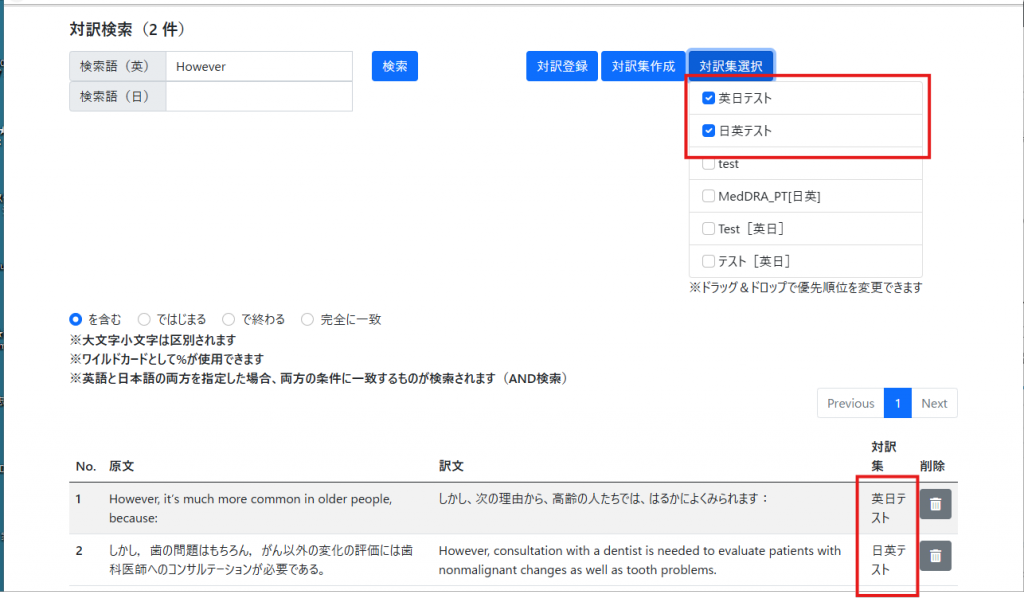Select the で終わる radio button

(229, 320)
